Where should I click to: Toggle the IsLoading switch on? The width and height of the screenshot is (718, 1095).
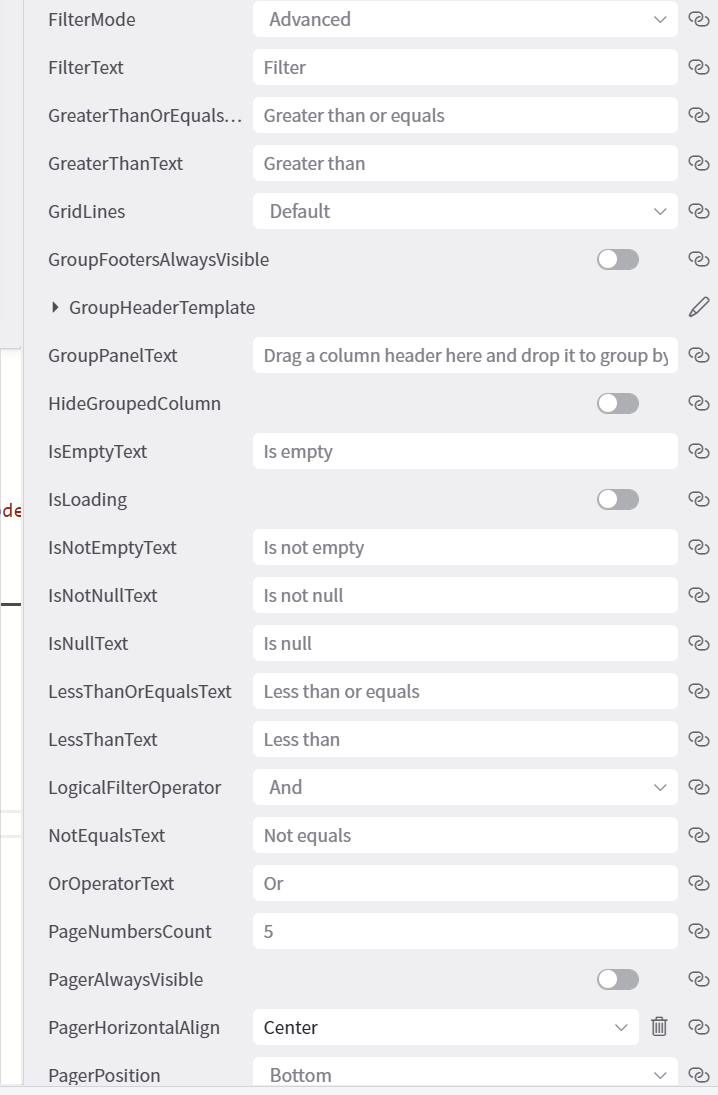pyautogui.click(x=617, y=499)
